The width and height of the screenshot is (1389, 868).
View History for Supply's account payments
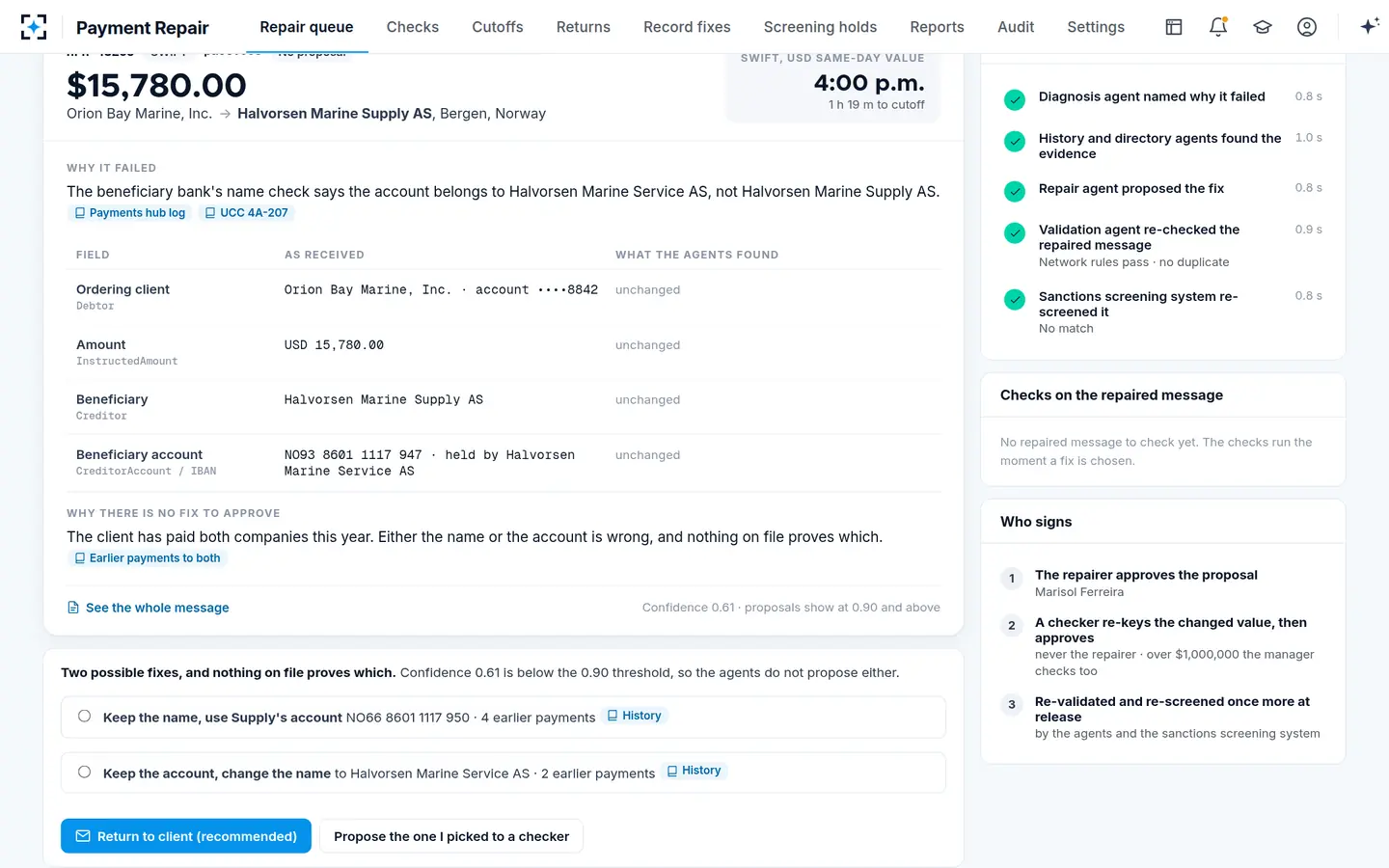pyautogui.click(x=635, y=716)
